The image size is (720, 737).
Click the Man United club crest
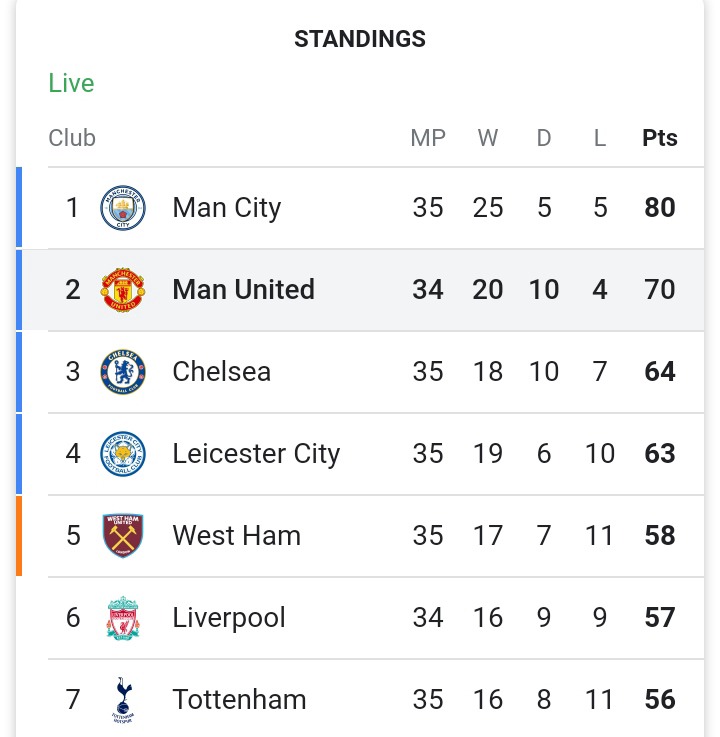(x=123, y=290)
